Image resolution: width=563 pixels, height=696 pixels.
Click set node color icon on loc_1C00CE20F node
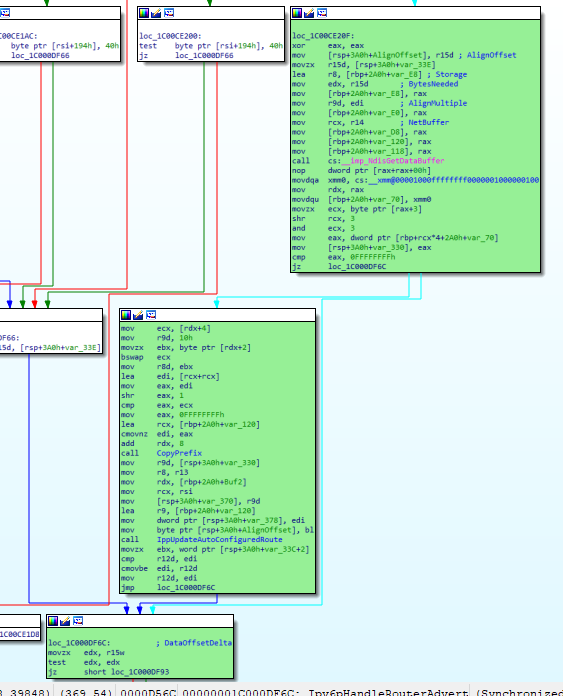coord(297,13)
